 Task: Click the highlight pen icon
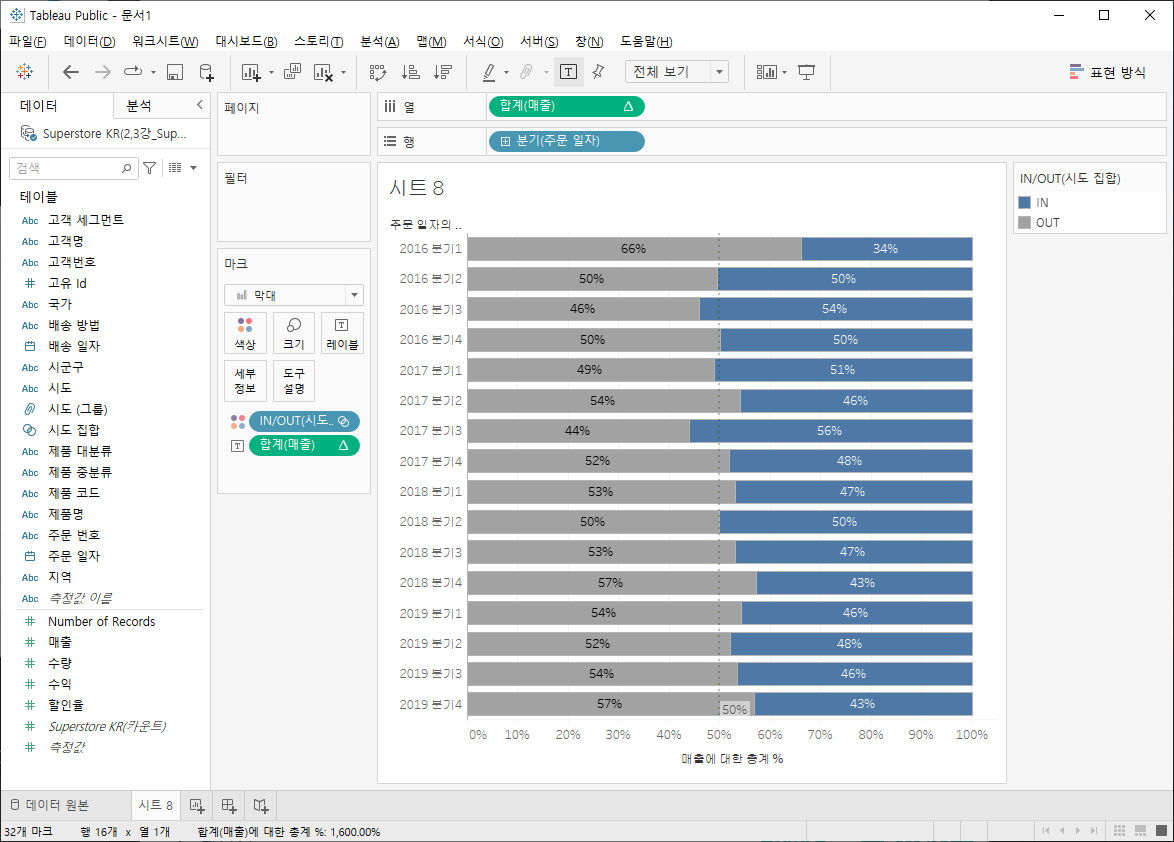tap(489, 72)
